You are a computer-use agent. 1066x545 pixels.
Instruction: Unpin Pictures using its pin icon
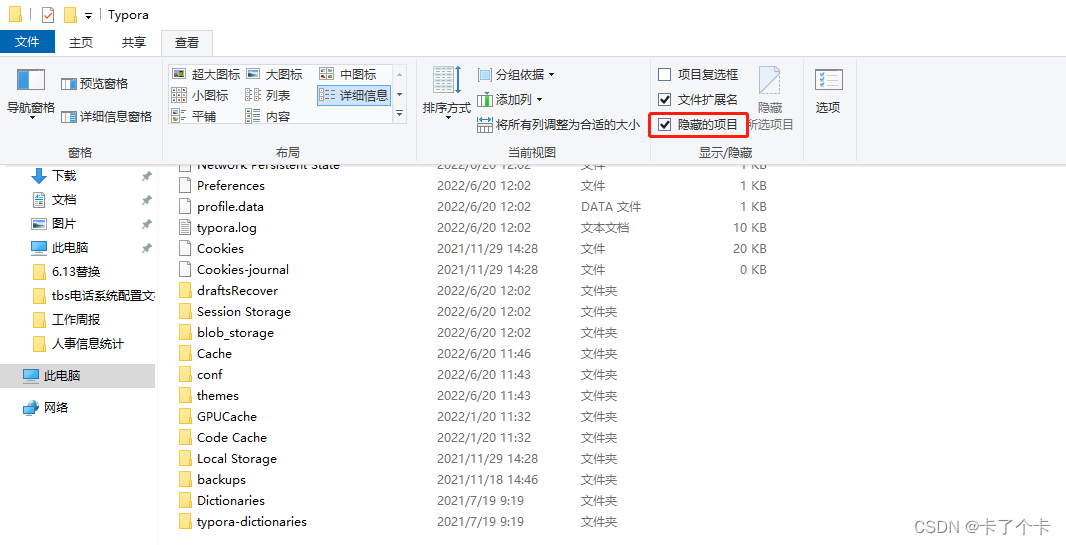146,224
